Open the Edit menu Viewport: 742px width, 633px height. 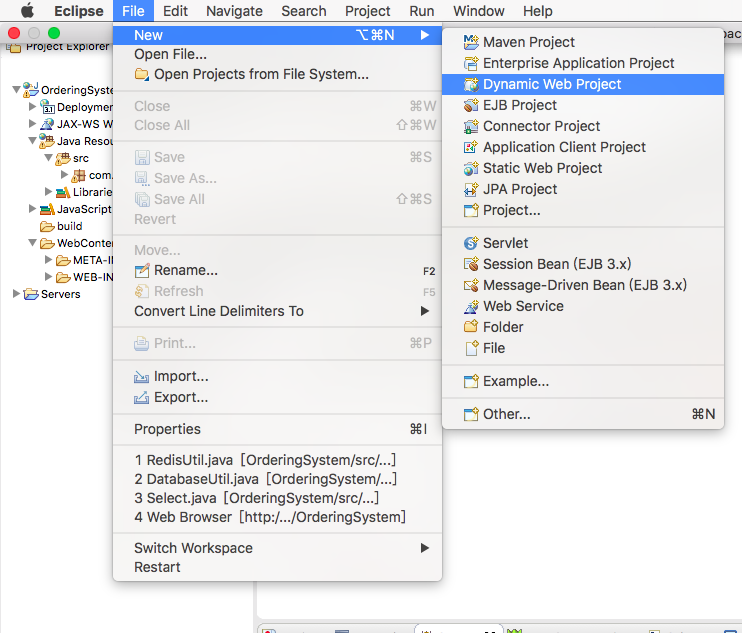pyautogui.click(x=175, y=11)
